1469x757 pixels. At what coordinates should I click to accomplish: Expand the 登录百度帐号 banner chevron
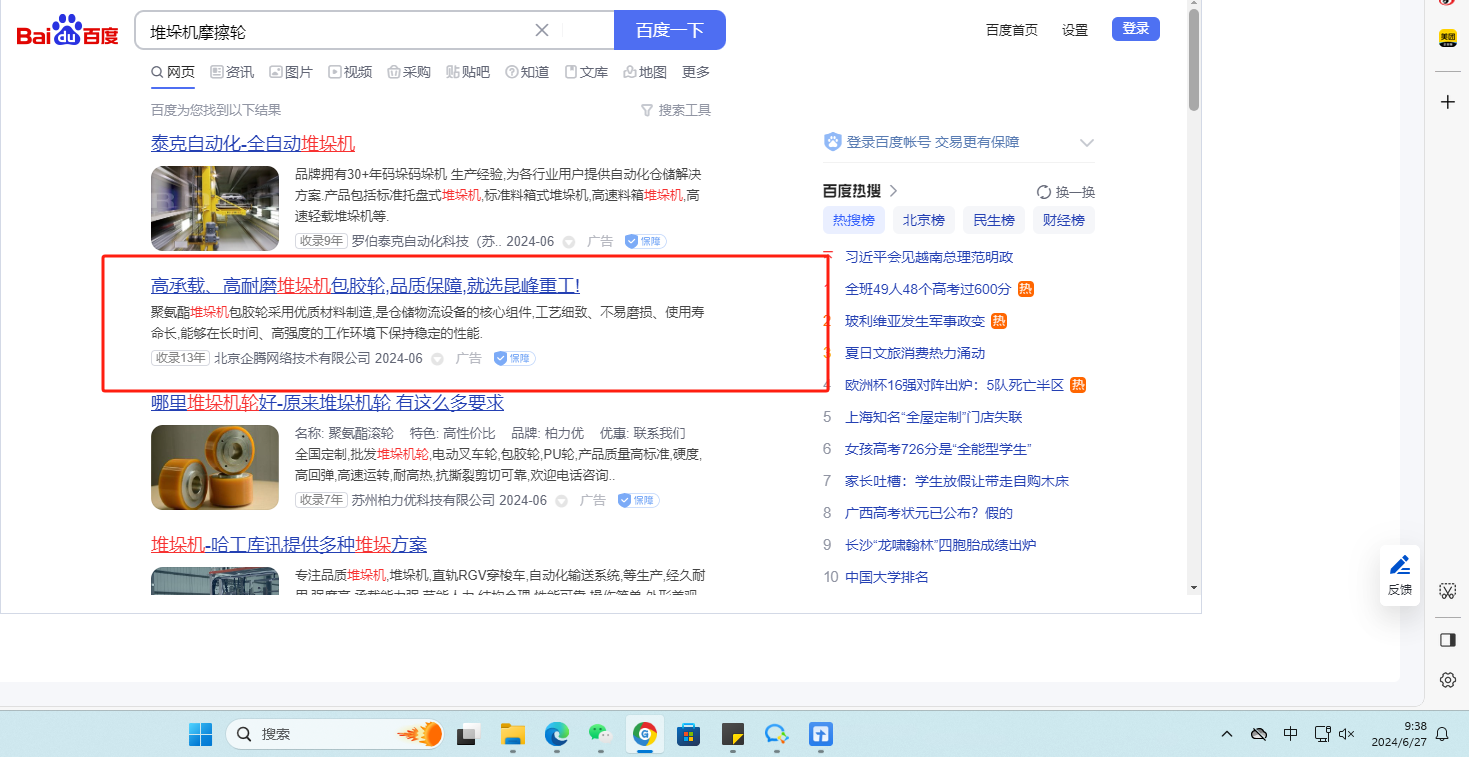(x=1087, y=143)
